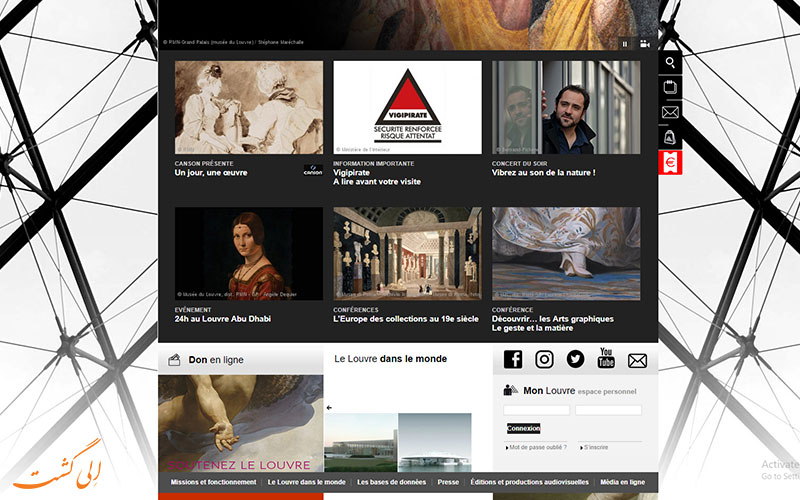
Task: Open Découvrir les Arts graphiques link
Action: tap(553, 323)
